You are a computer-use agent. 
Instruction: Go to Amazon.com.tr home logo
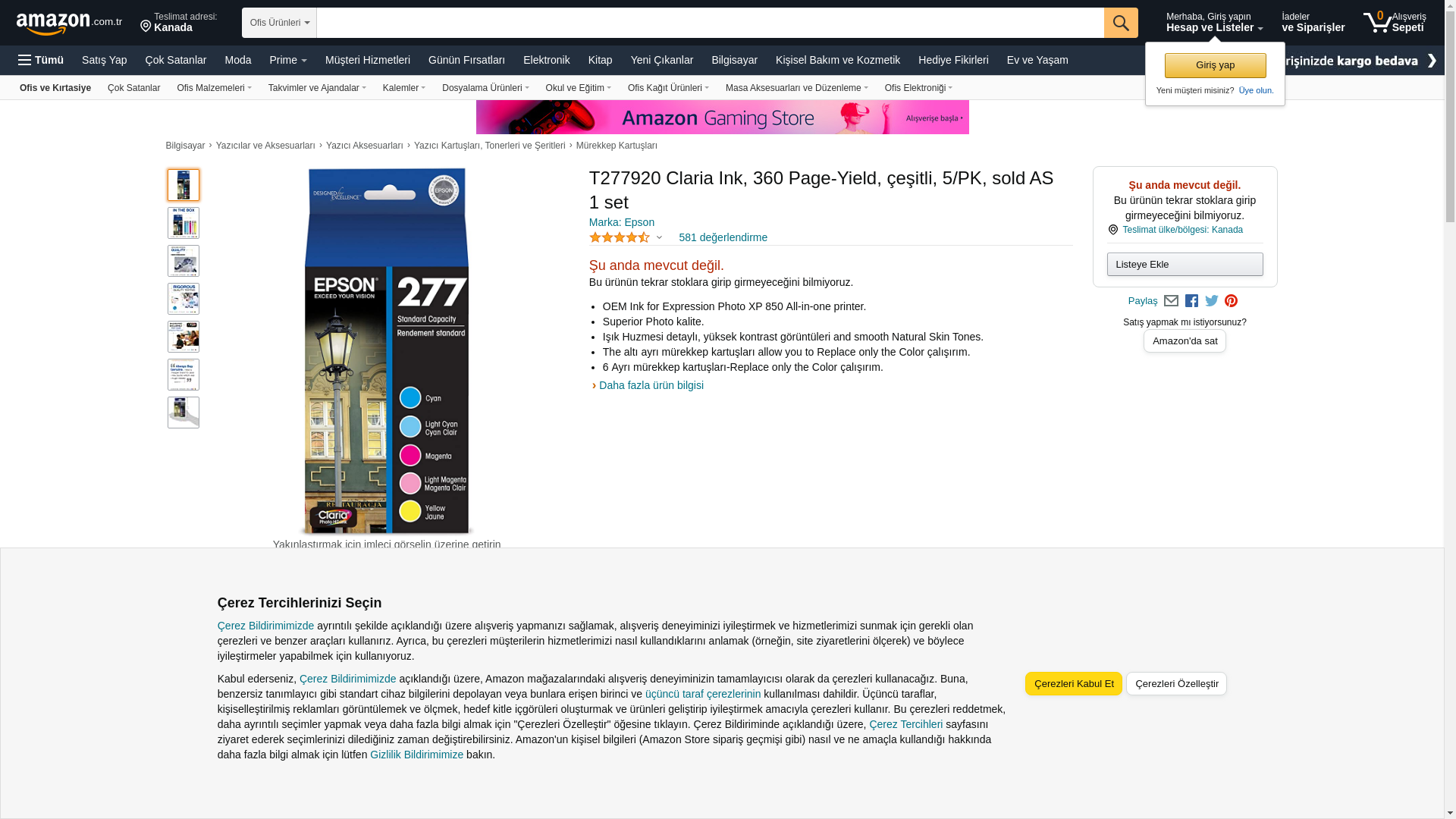point(69,23)
